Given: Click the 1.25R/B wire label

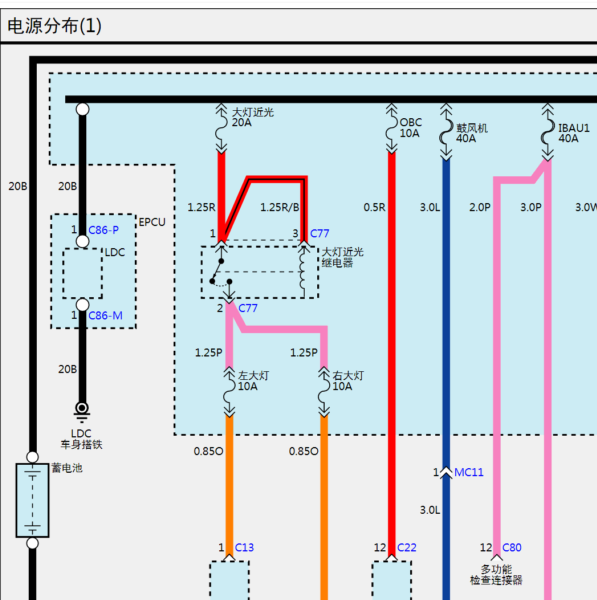Looking at the screenshot, I should [x=280, y=207].
